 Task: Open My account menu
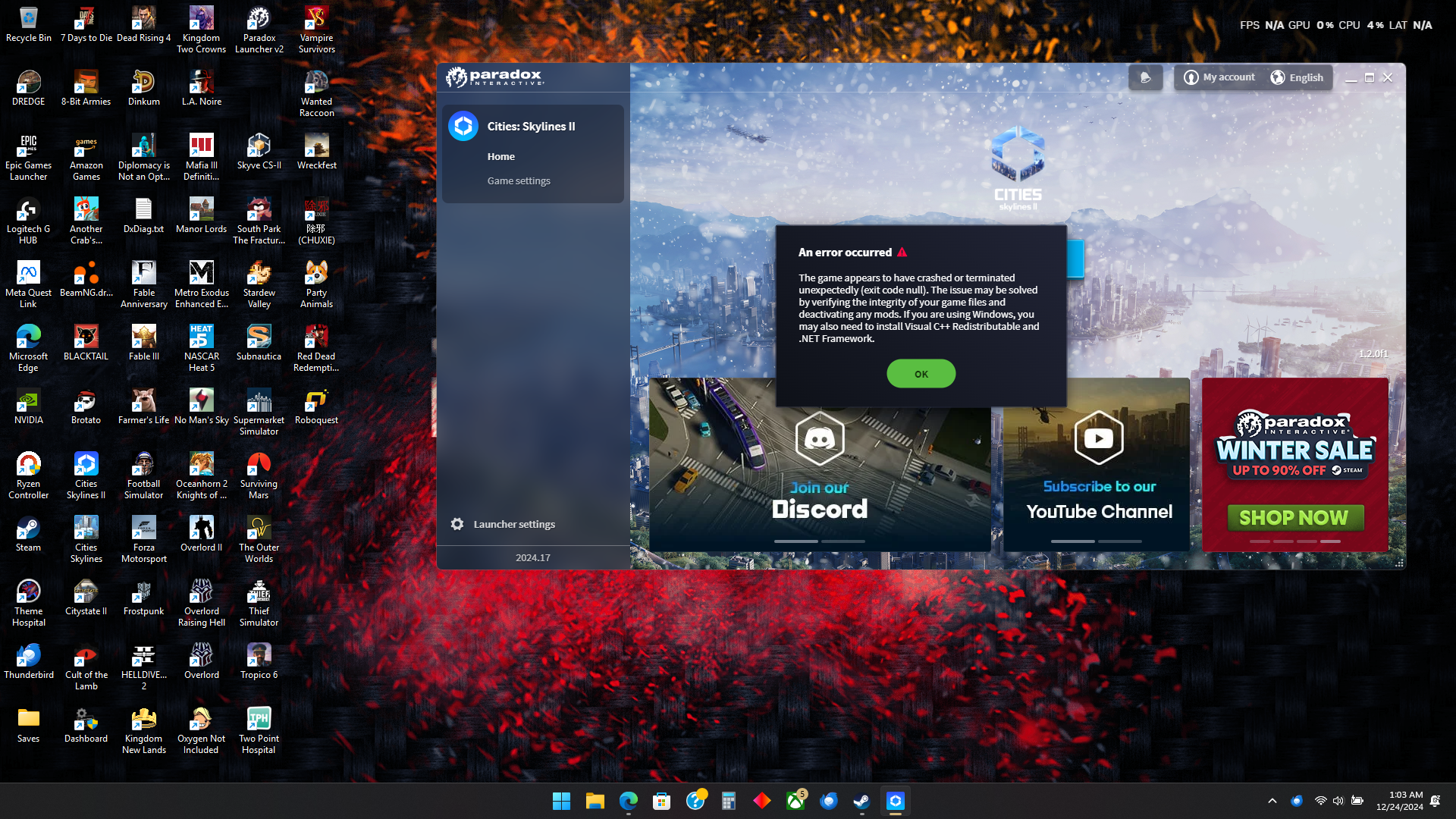pyautogui.click(x=1219, y=77)
